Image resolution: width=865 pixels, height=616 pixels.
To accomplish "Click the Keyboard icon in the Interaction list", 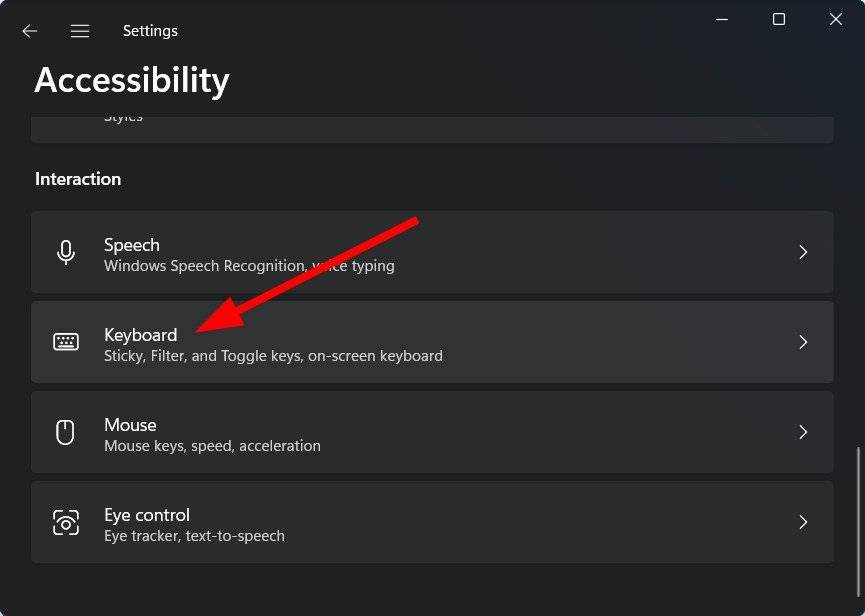I will [x=66, y=342].
